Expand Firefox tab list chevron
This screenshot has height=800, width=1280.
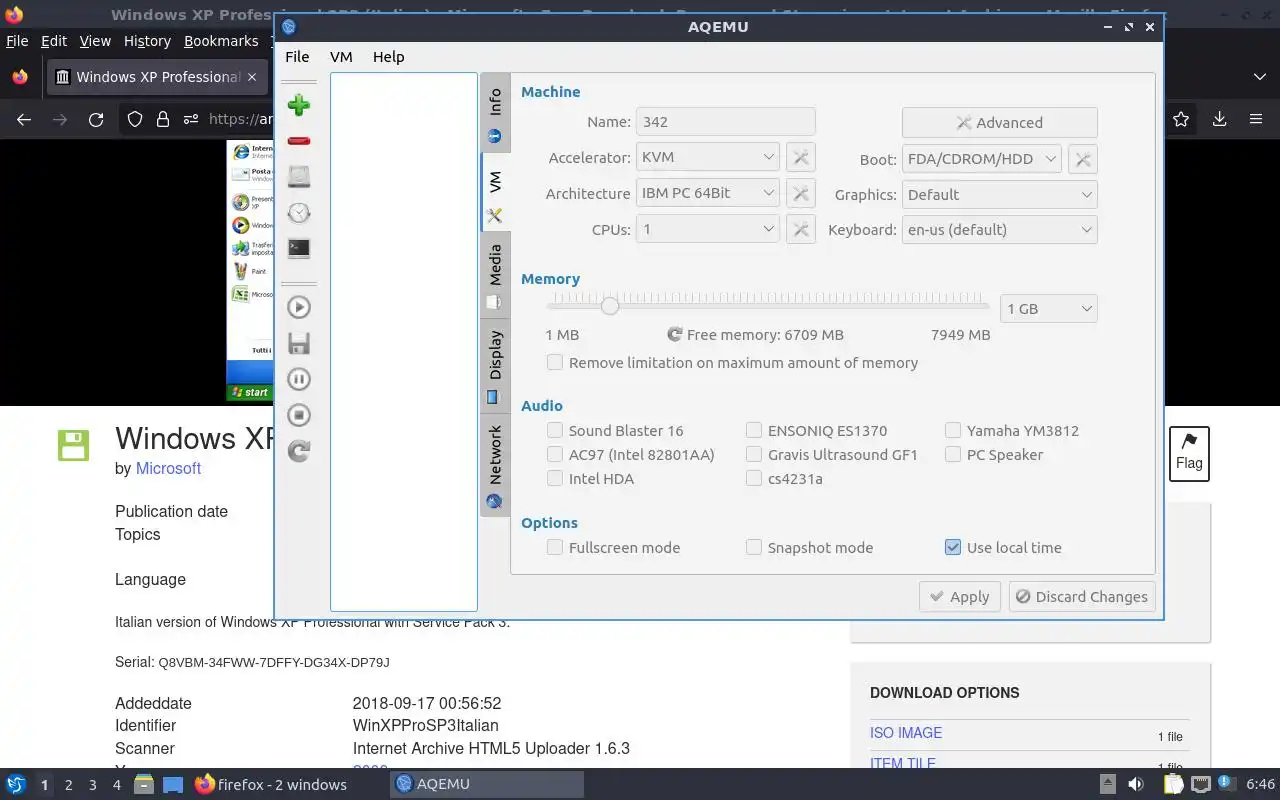click(x=1259, y=77)
